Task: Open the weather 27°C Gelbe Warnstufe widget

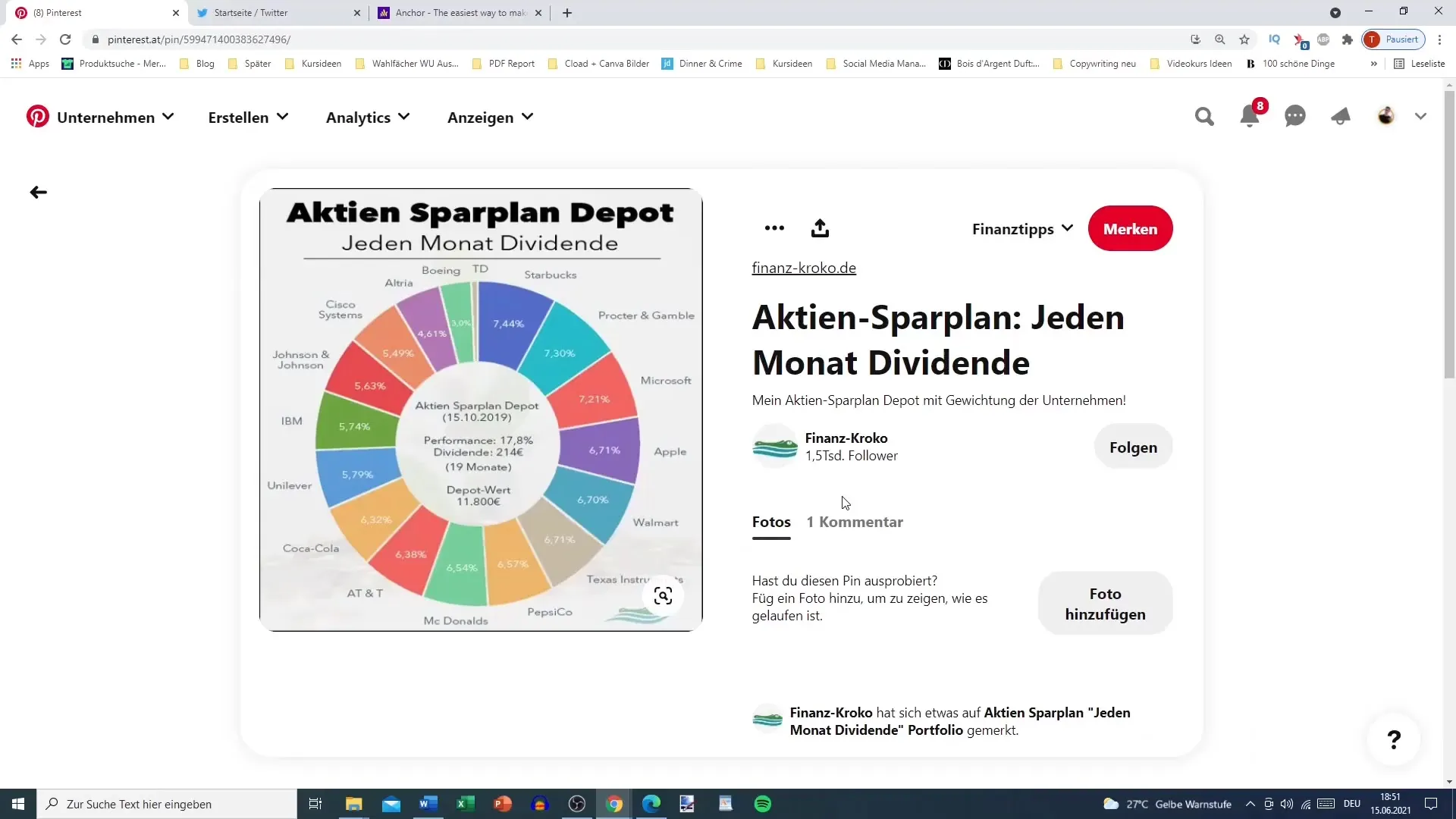Action: tap(1167, 804)
